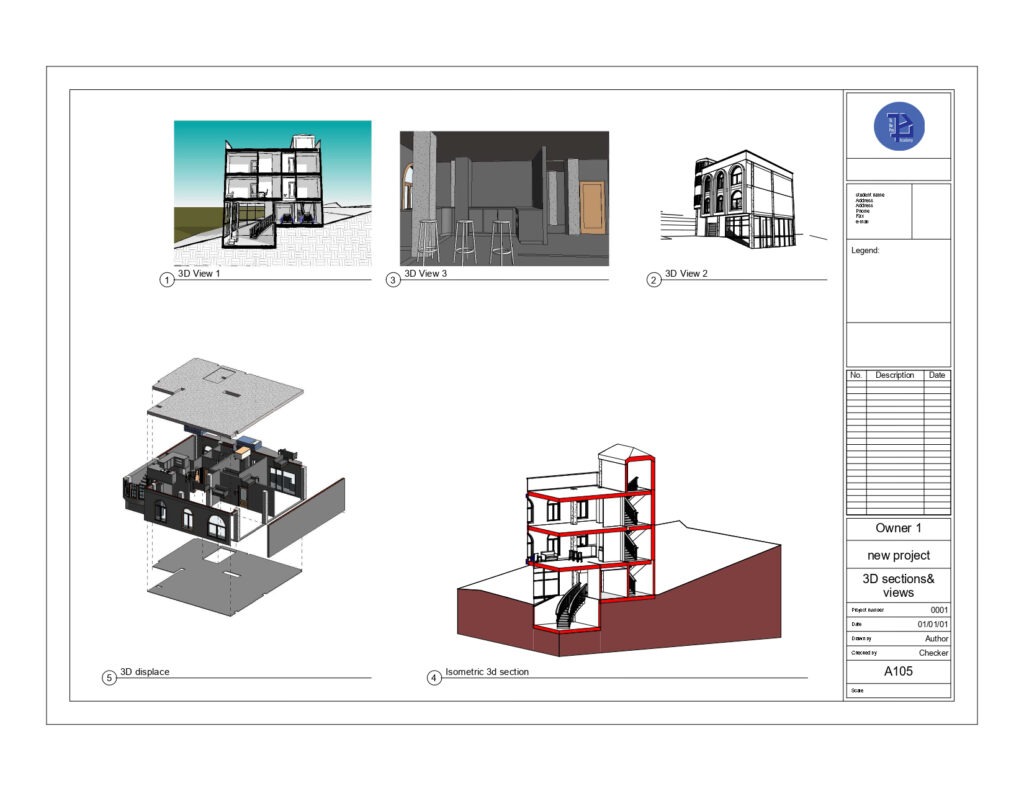Click the circled number 2 view marker
The height and width of the screenshot is (791, 1024).
[654, 280]
